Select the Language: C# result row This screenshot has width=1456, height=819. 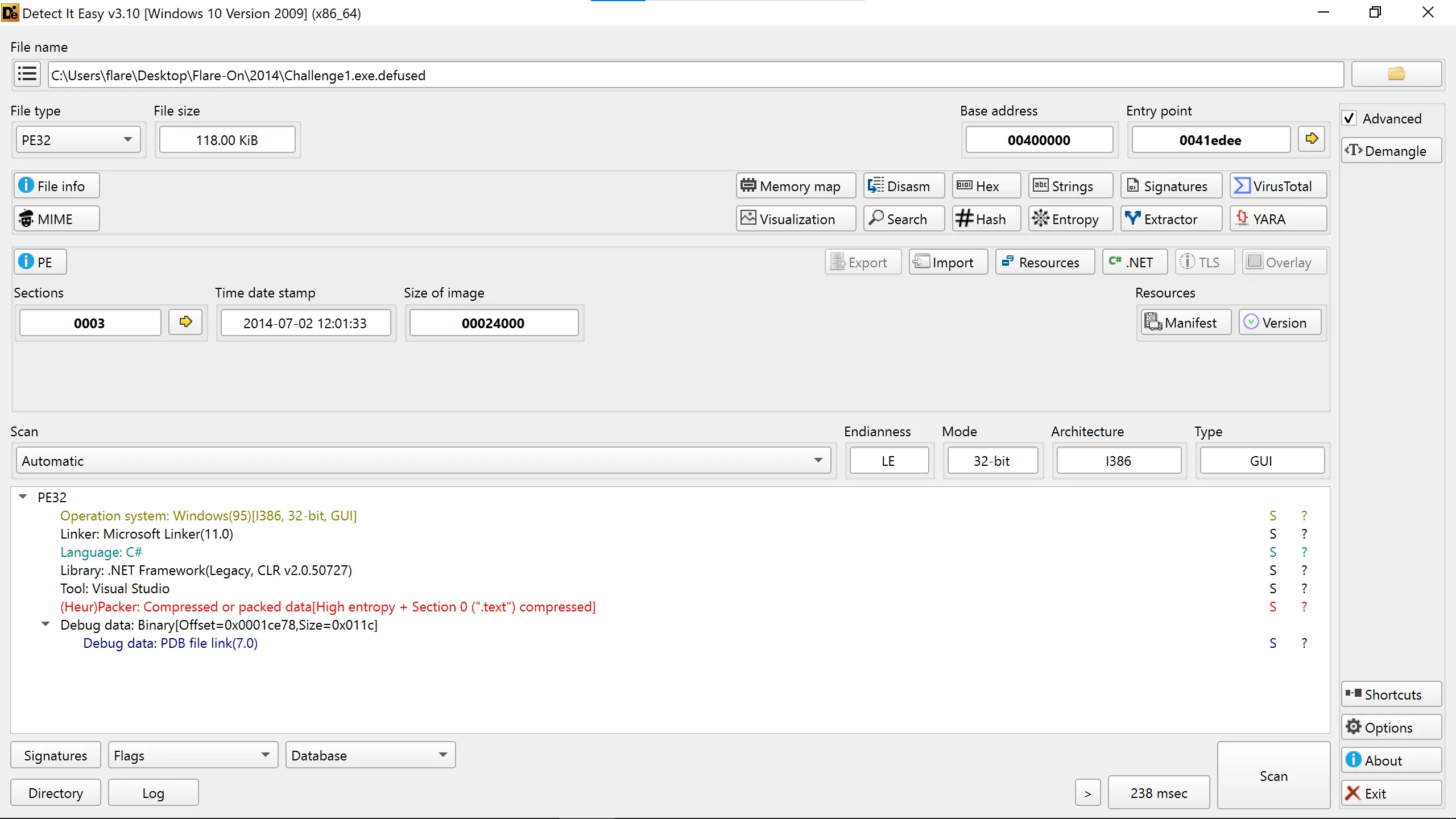tap(101, 552)
